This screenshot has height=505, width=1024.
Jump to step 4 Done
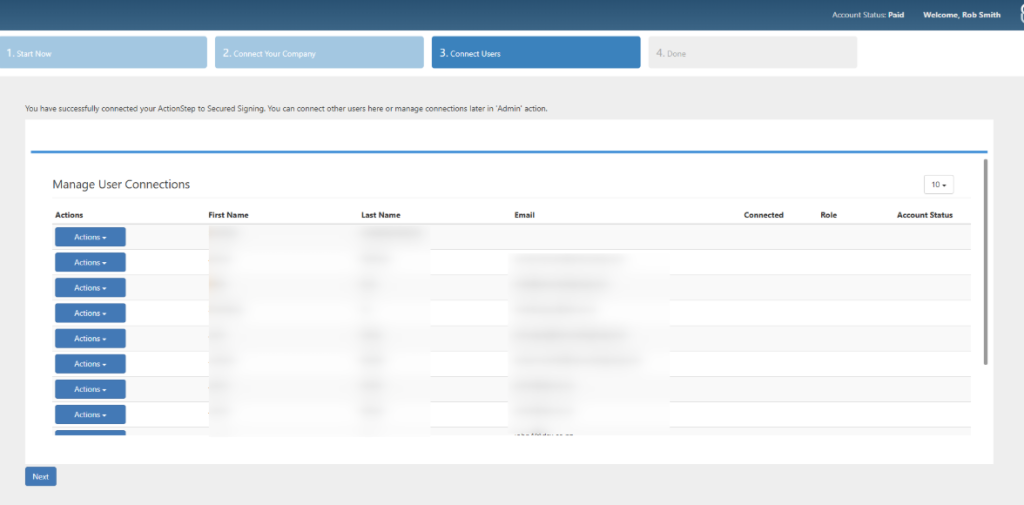[752, 53]
